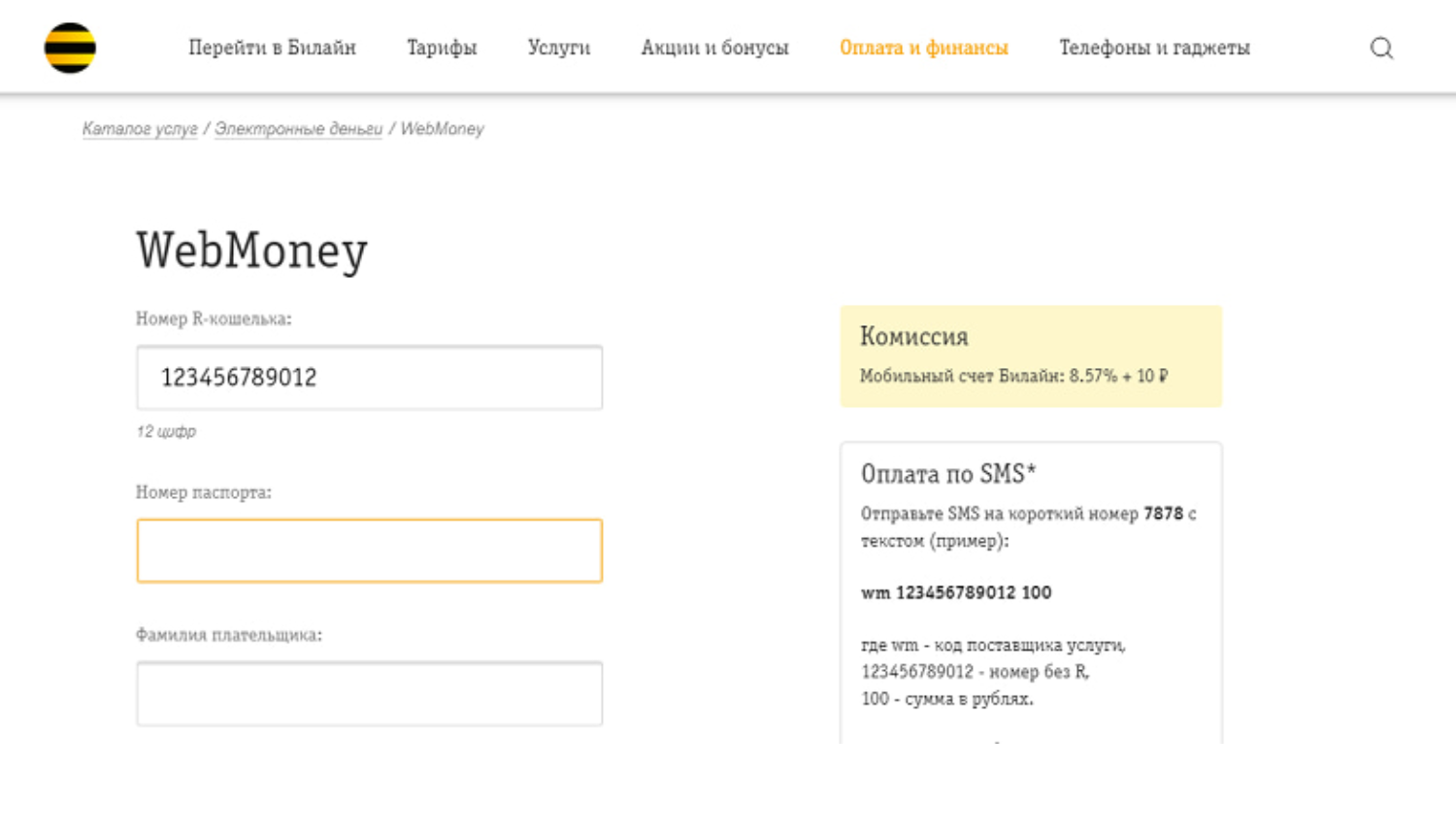1456x837 pixels.
Task: Open the Услуги menu item
Action: pos(559,48)
